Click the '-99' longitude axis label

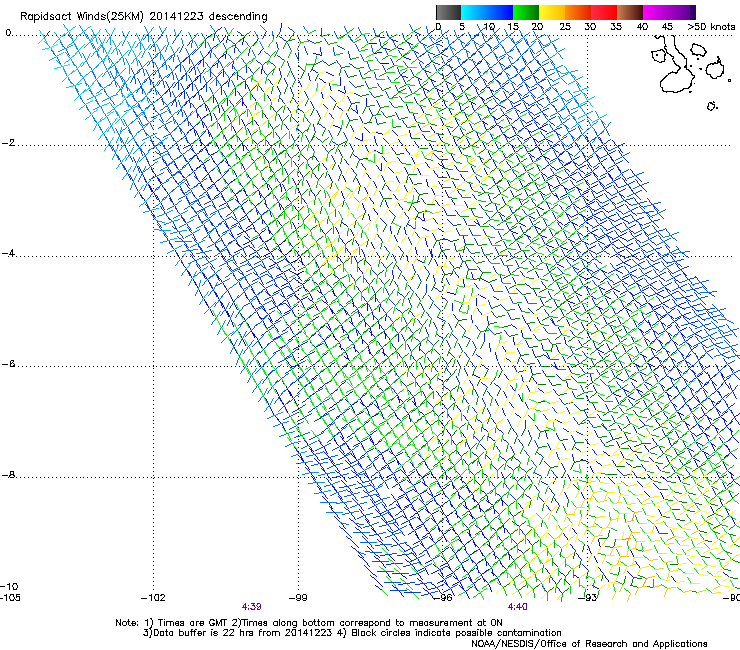[x=298, y=598]
